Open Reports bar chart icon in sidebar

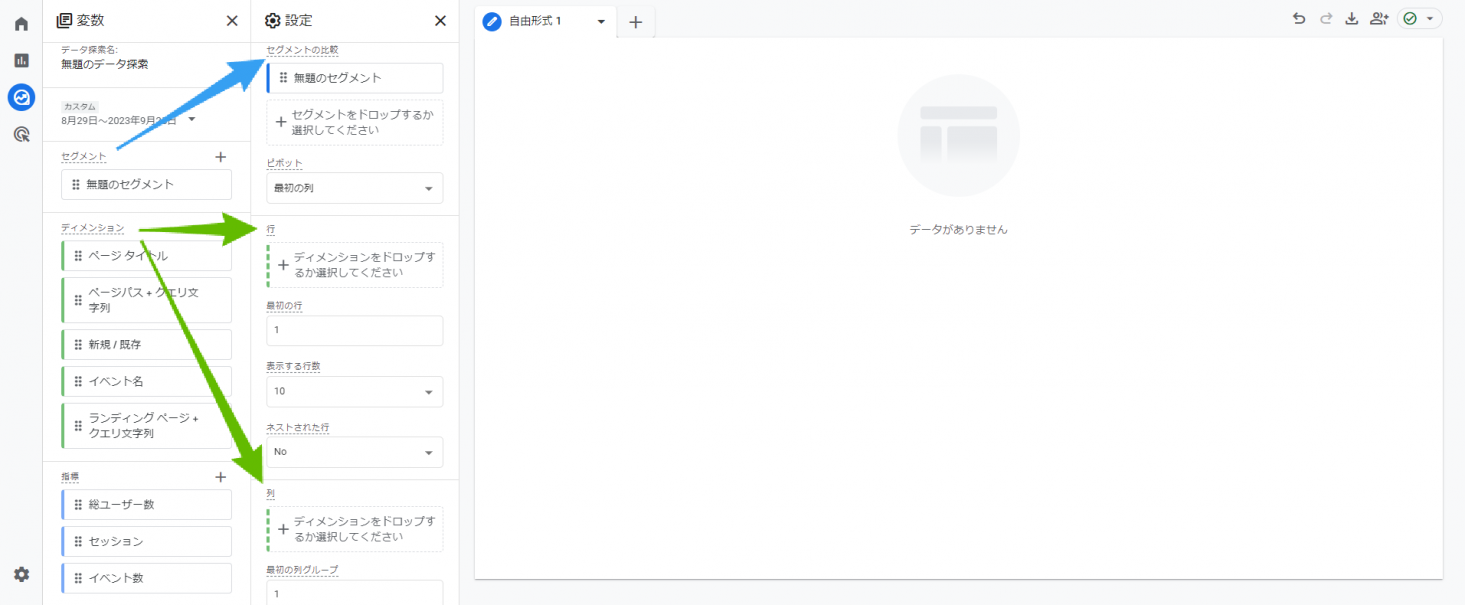pos(21,61)
